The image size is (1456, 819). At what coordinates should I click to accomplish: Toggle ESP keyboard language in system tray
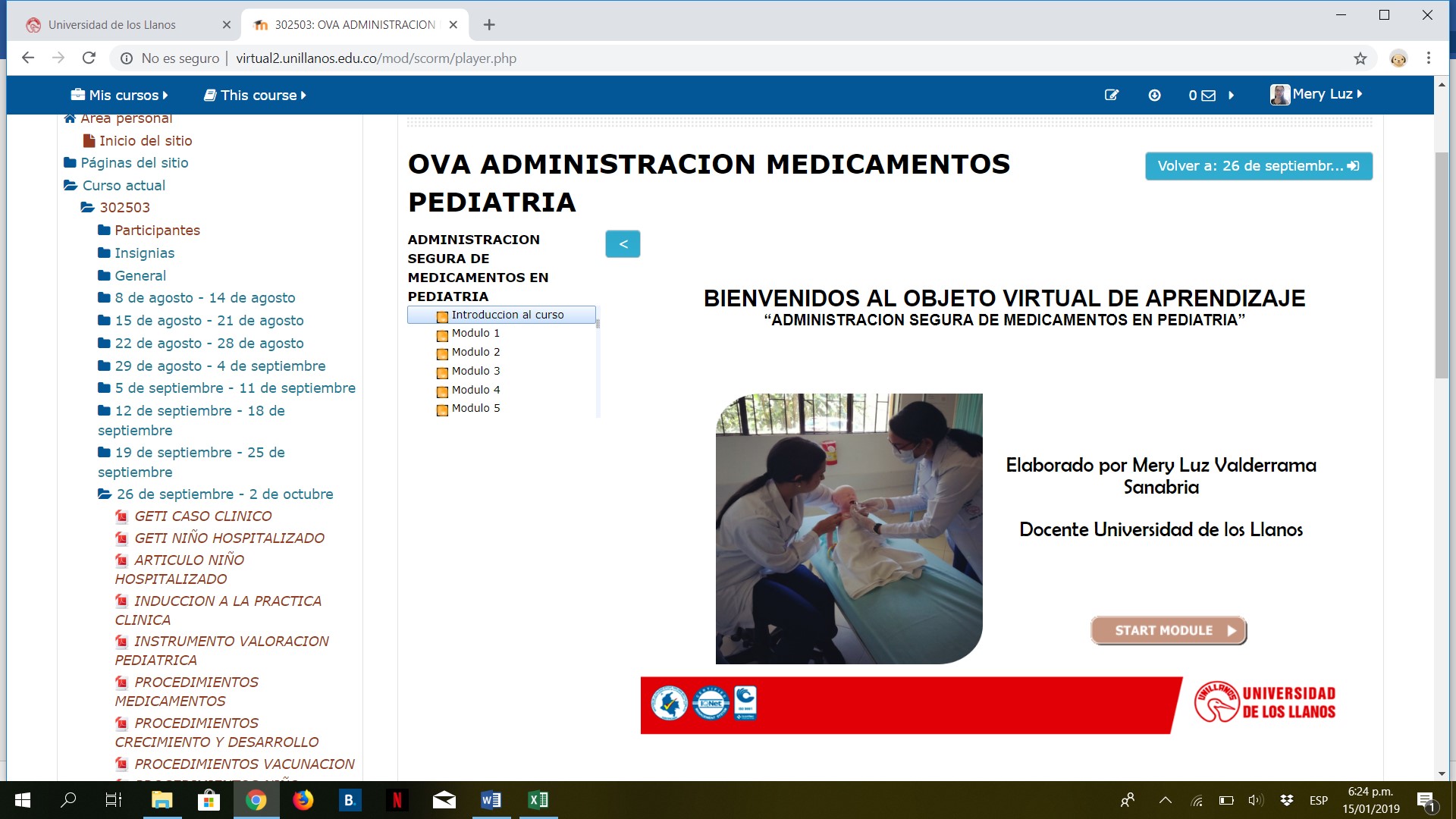(1319, 800)
